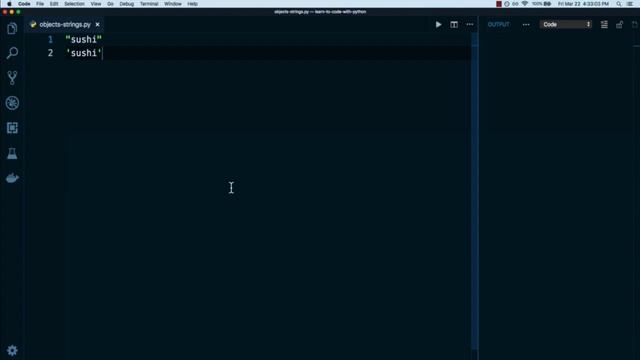Open the File menu
The image size is (640, 360).
click(40, 4)
